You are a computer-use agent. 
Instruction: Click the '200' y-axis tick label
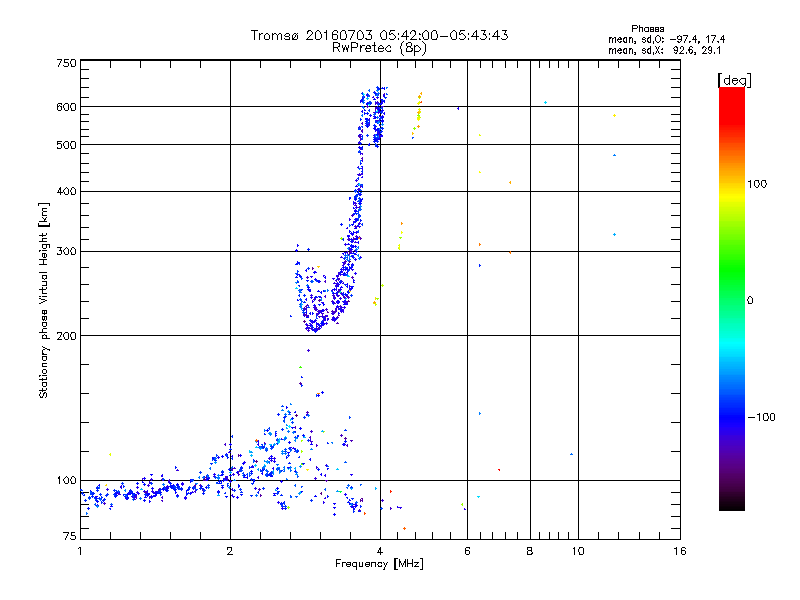tap(66, 336)
